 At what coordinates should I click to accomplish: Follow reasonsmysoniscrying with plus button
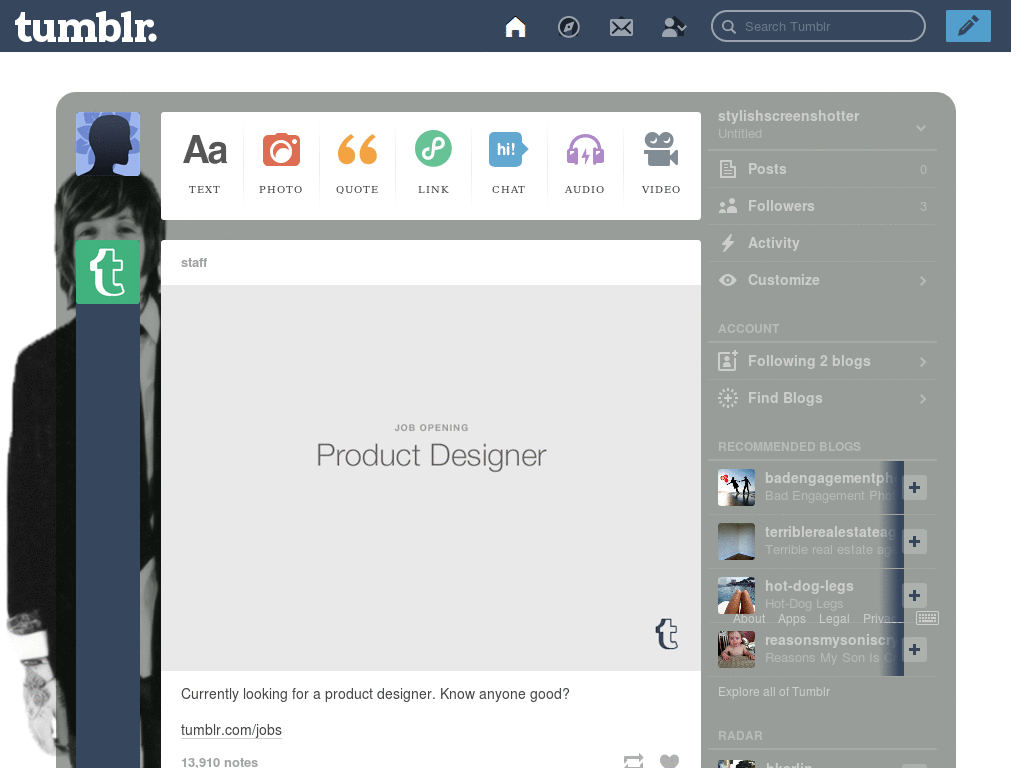click(x=914, y=649)
